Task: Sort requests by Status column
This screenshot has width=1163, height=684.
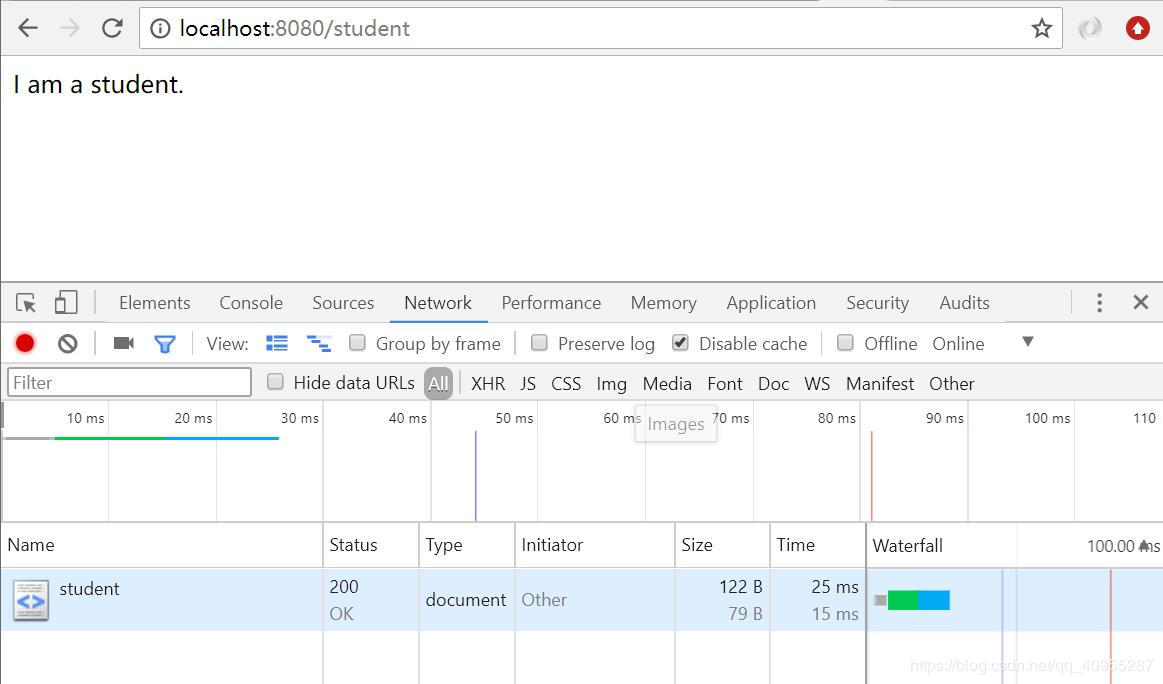Action: 371,545
